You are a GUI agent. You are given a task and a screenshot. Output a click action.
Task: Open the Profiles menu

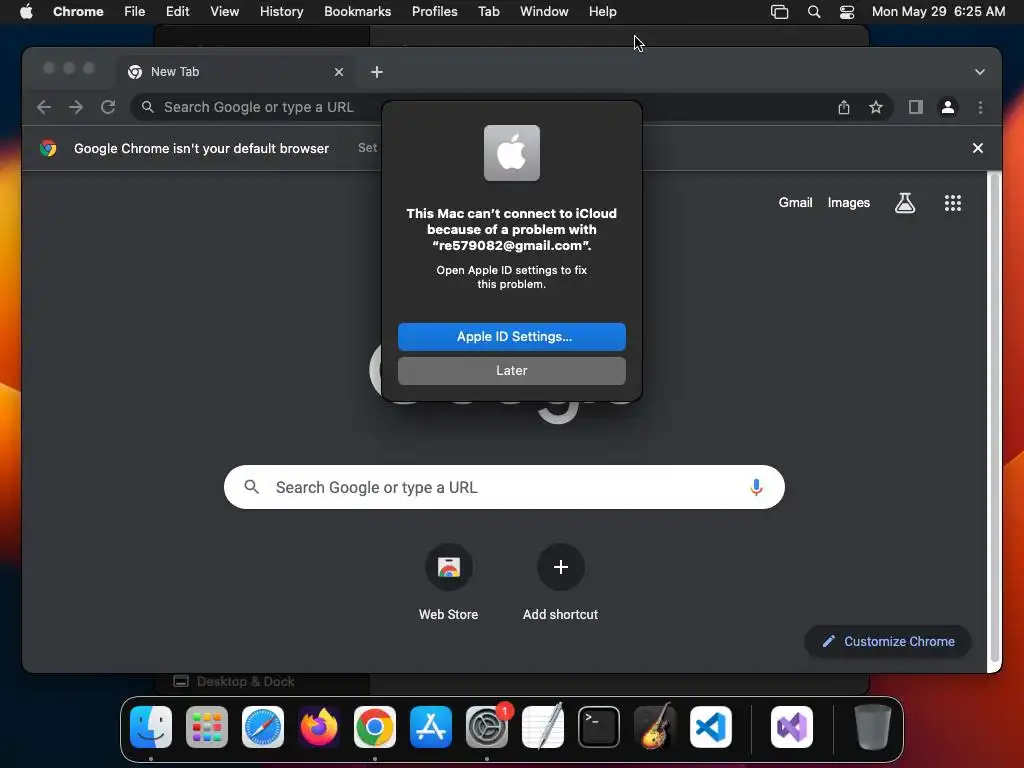[x=434, y=11]
